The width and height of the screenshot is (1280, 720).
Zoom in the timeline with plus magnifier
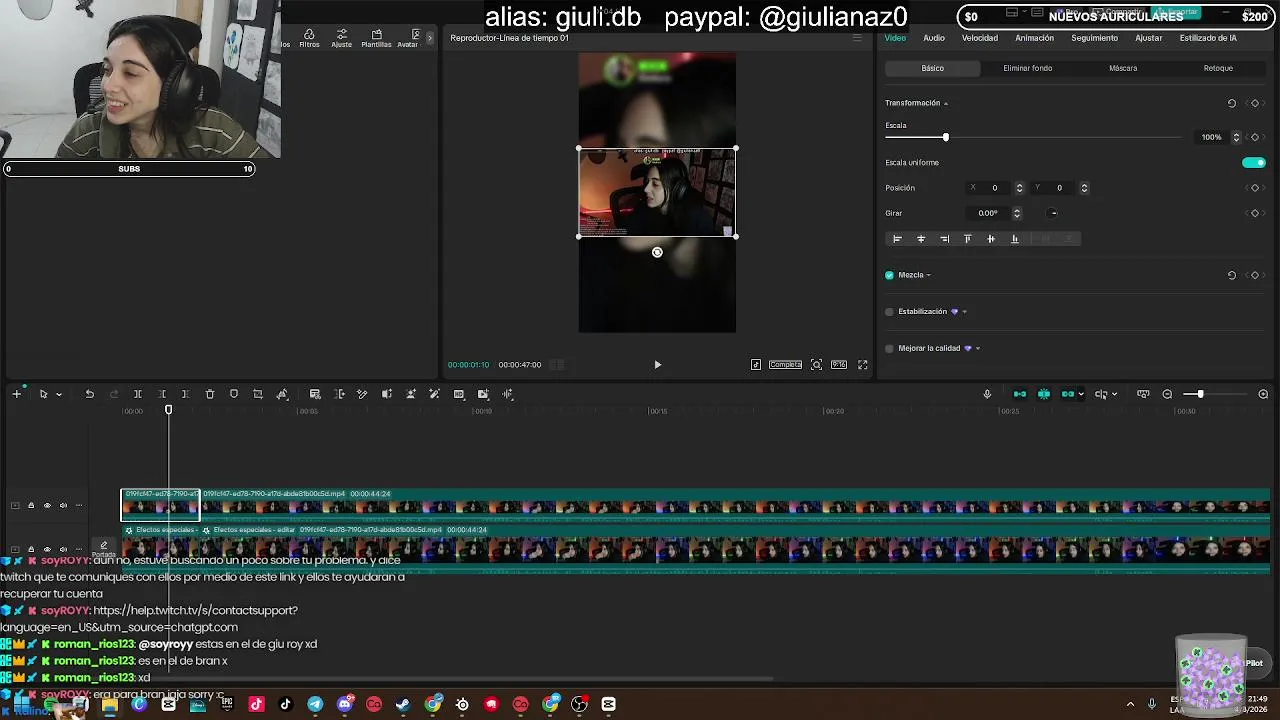click(1263, 394)
